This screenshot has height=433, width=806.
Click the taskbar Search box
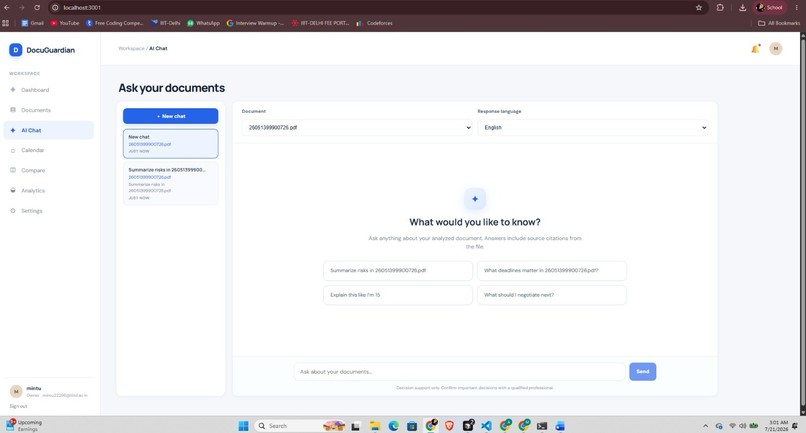click(299, 426)
